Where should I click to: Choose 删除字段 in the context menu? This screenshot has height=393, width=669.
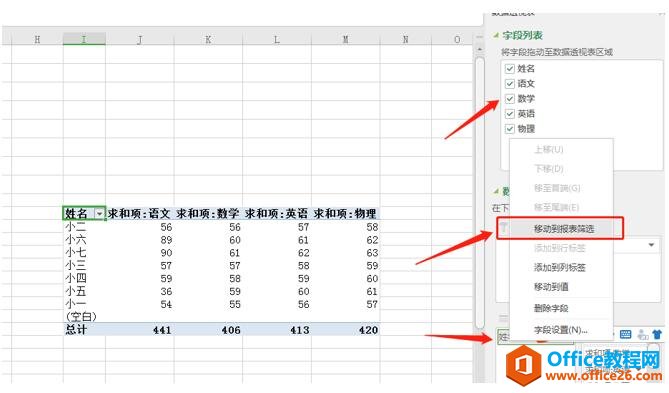tap(551, 308)
